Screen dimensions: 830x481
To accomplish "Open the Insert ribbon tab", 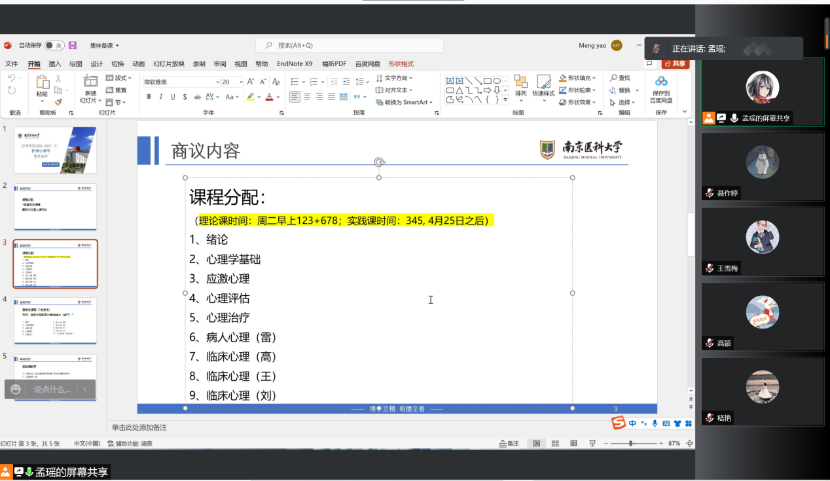I will (x=55, y=63).
